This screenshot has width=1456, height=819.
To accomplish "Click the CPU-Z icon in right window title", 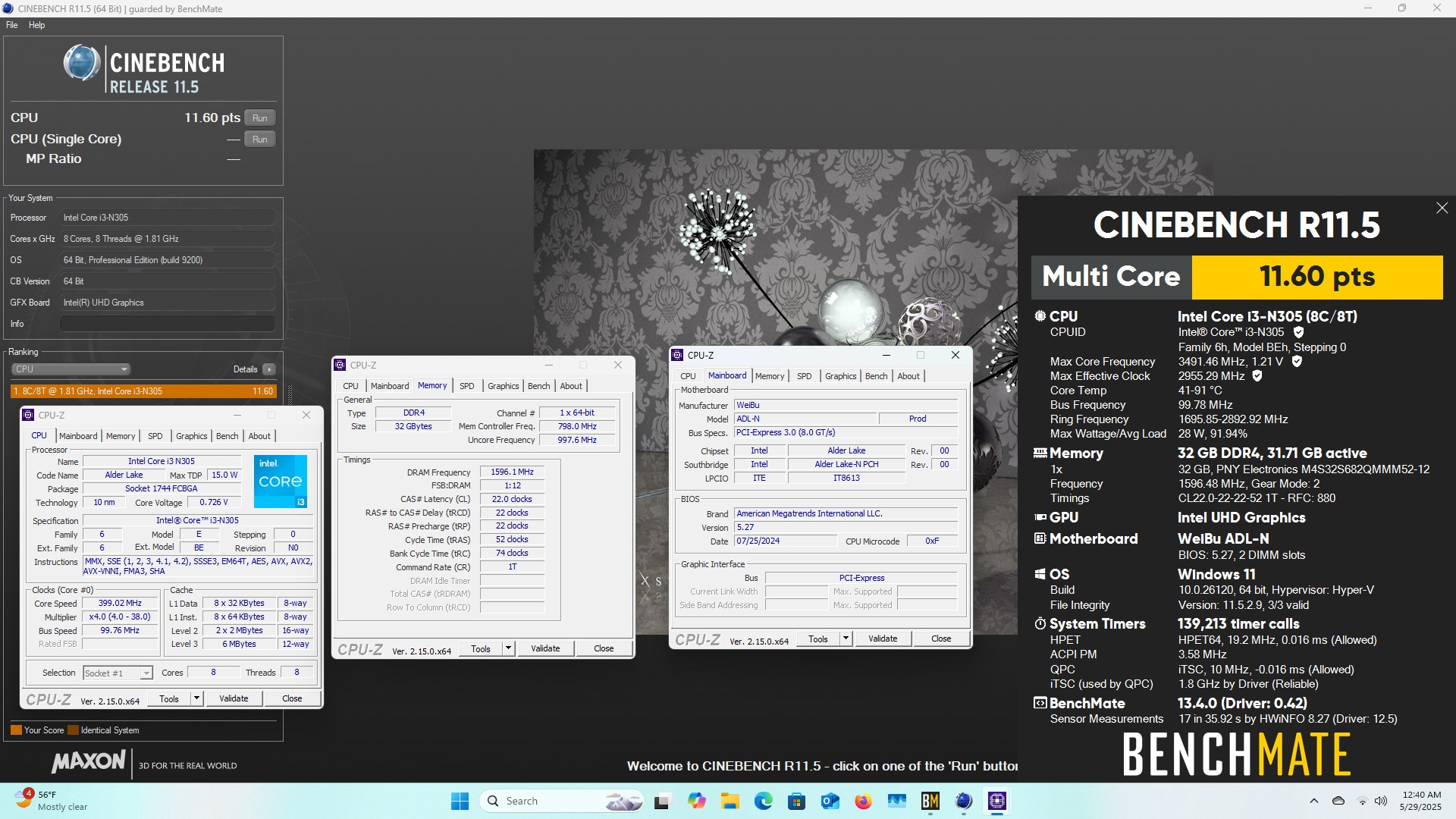I will 678,356.
